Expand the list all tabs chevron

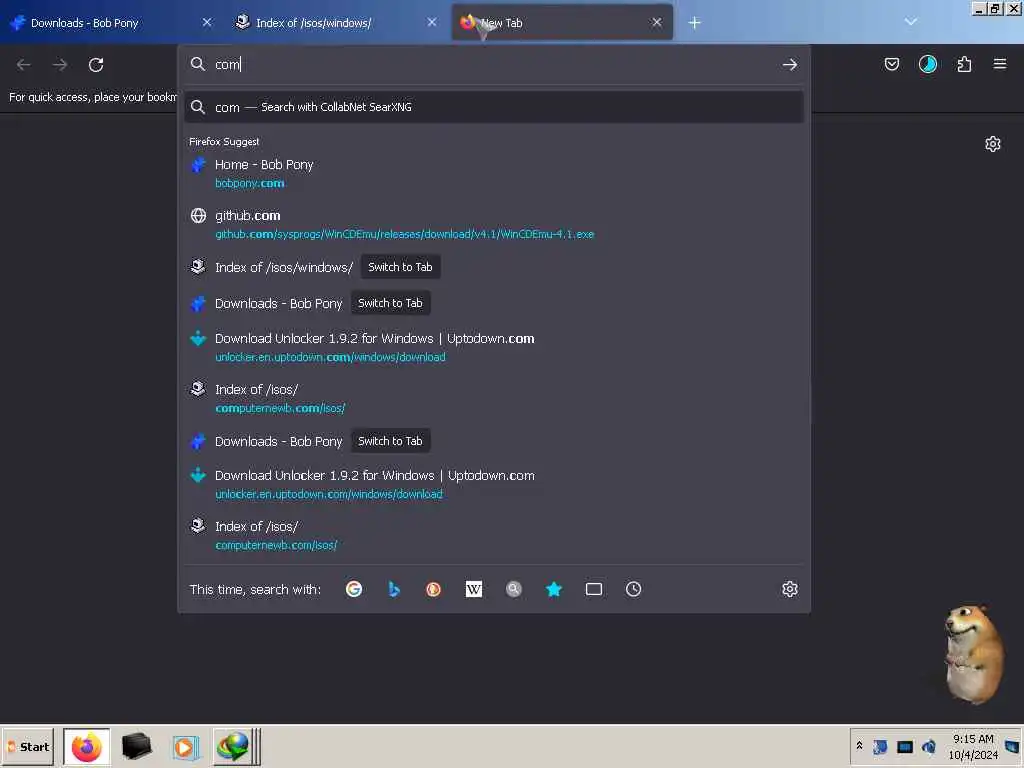coord(910,22)
